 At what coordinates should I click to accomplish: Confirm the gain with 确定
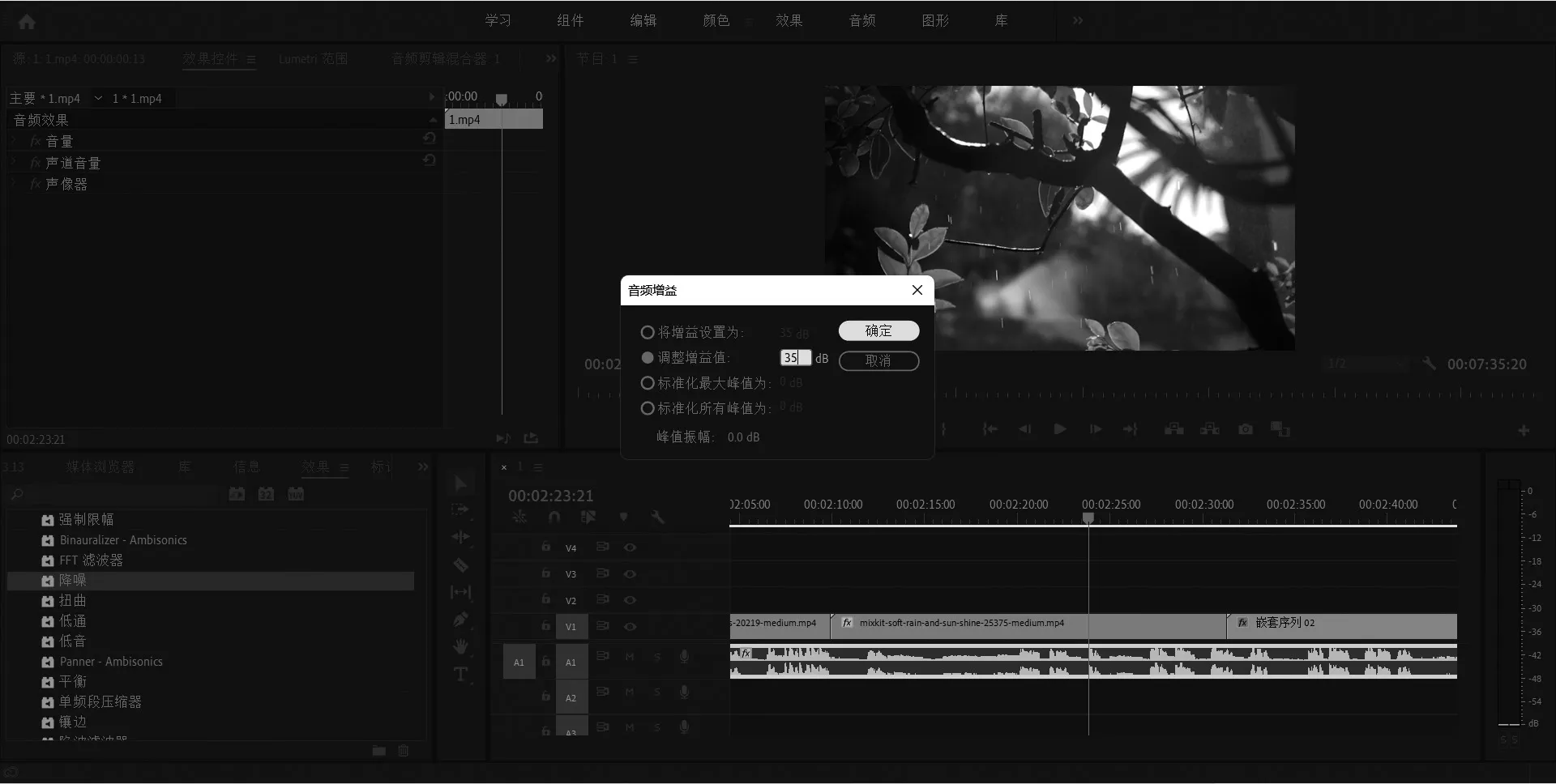click(878, 330)
